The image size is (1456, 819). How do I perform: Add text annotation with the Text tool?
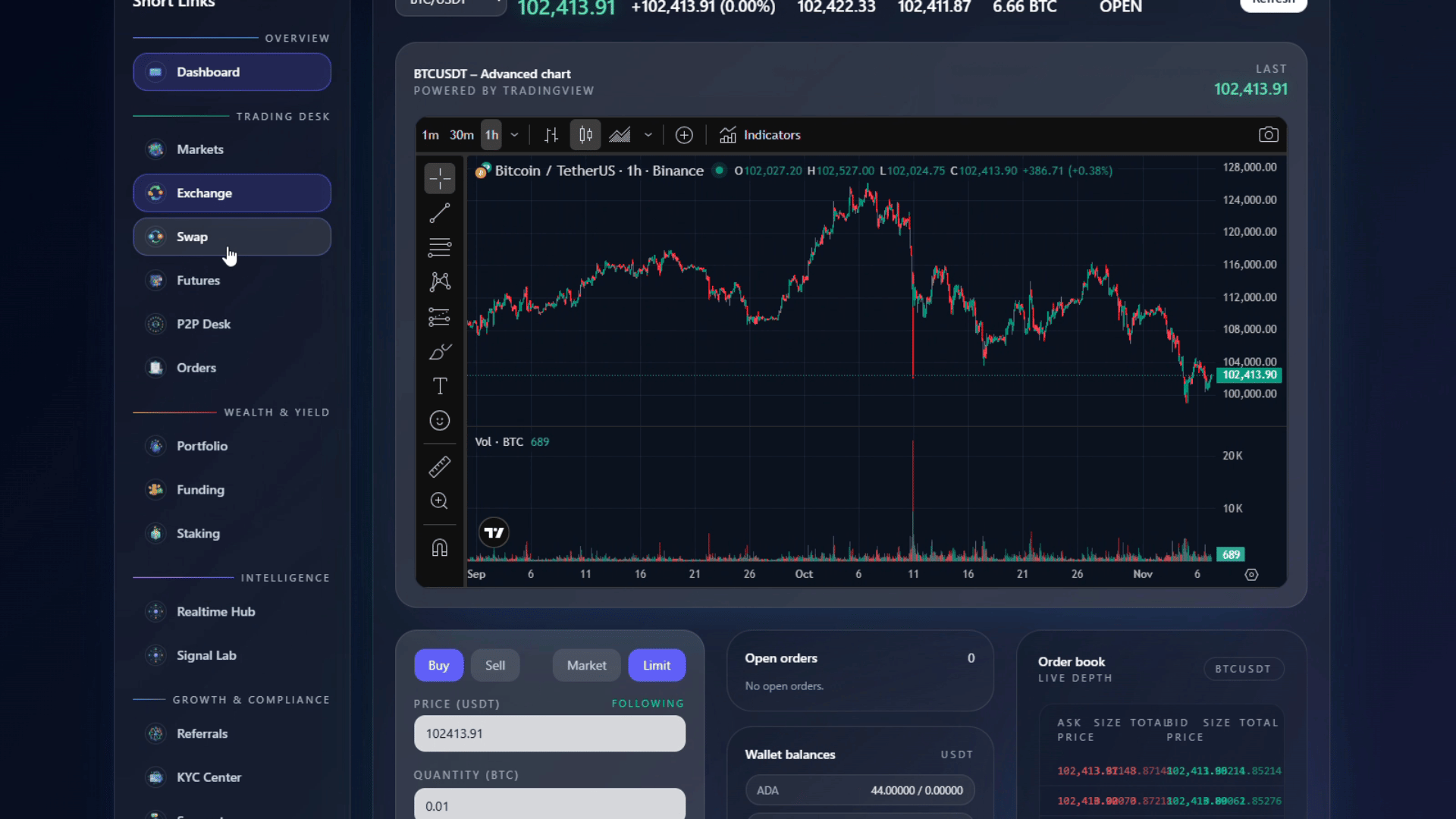pyautogui.click(x=440, y=386)
